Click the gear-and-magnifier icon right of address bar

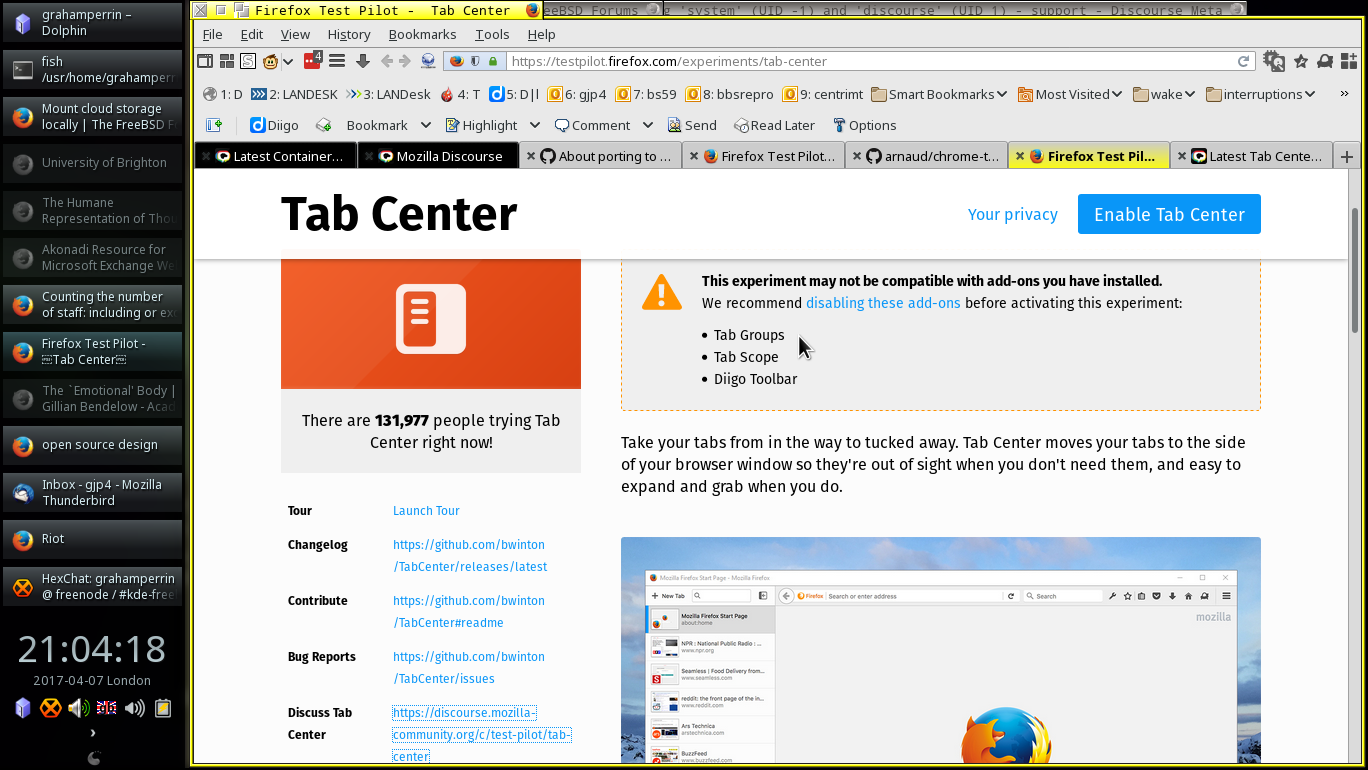coord(1274,61)
